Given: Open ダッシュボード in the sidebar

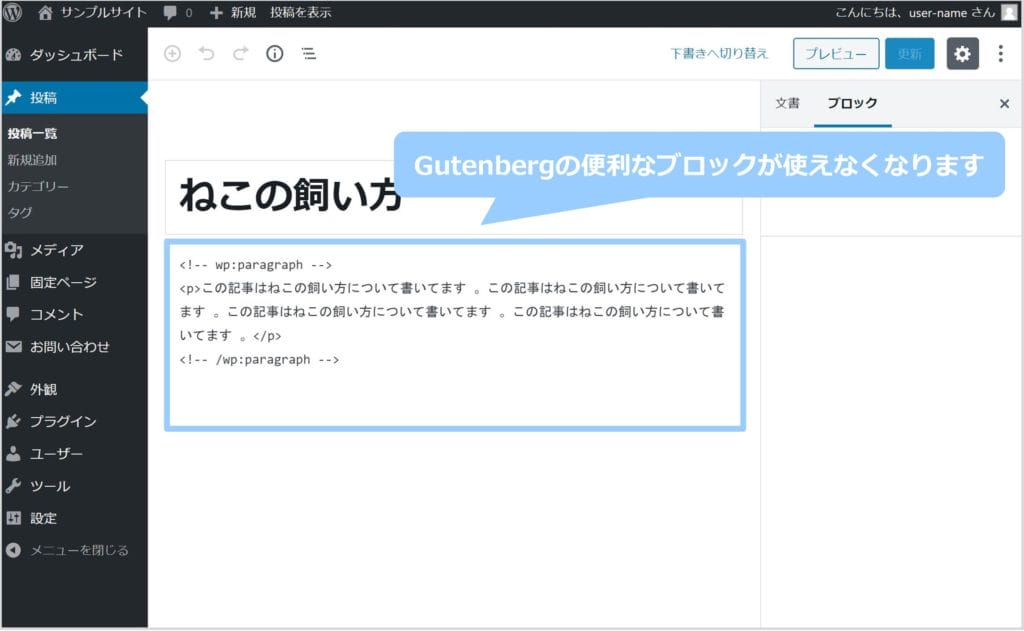Looking at the screenshot, I should point(74,55).
